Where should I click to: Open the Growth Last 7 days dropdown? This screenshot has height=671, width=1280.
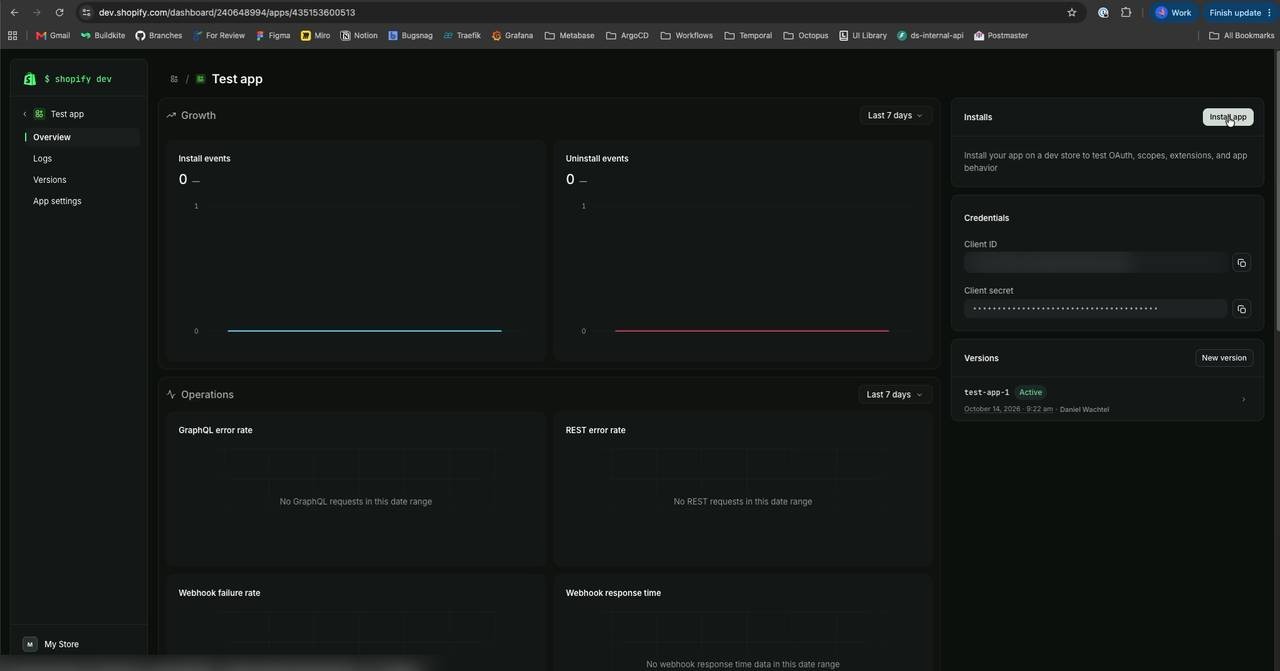point(895,115)
